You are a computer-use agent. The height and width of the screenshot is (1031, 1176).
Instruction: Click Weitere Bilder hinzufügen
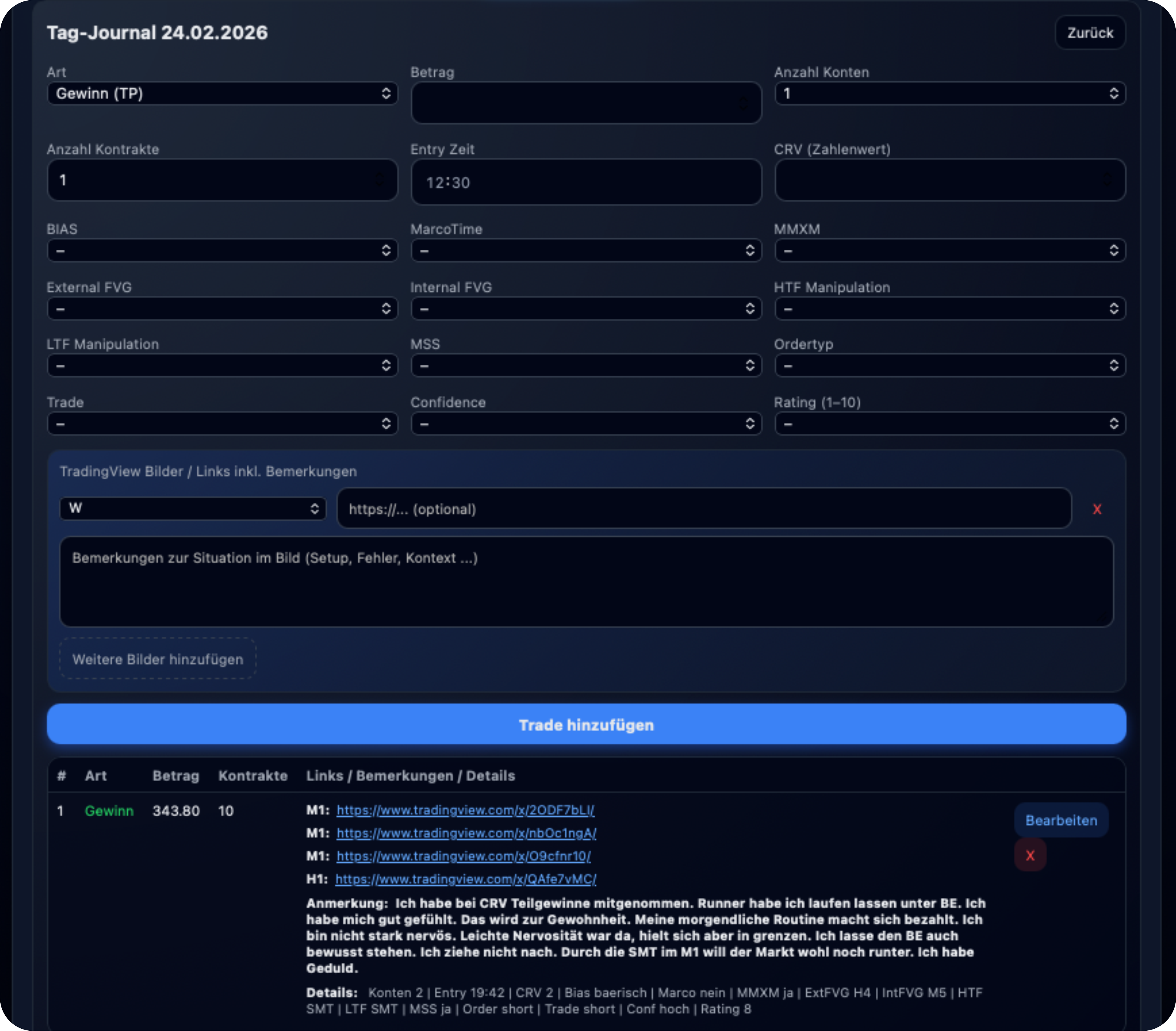pos(158,659)
